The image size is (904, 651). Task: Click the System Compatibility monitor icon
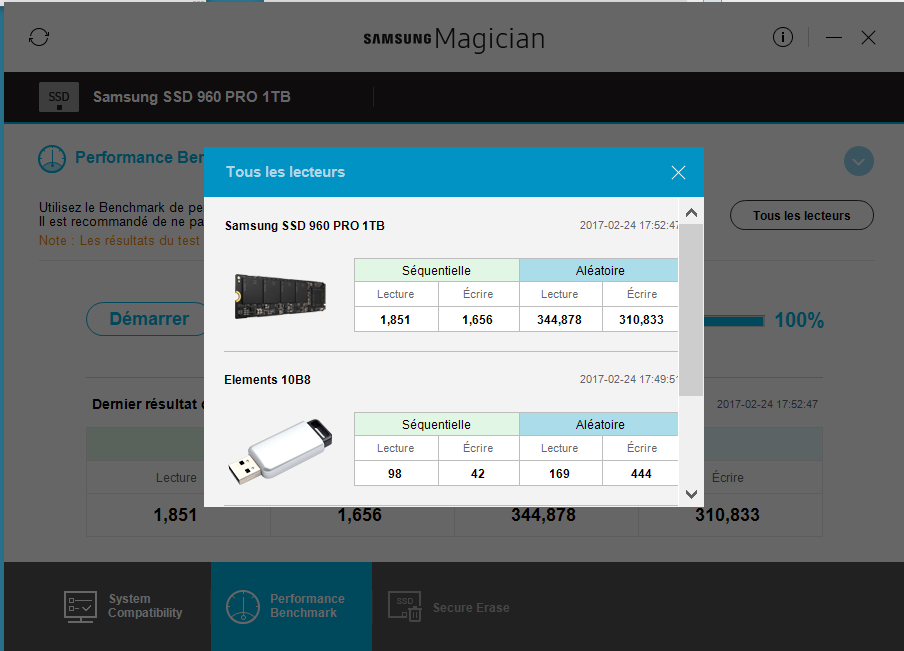80,607
